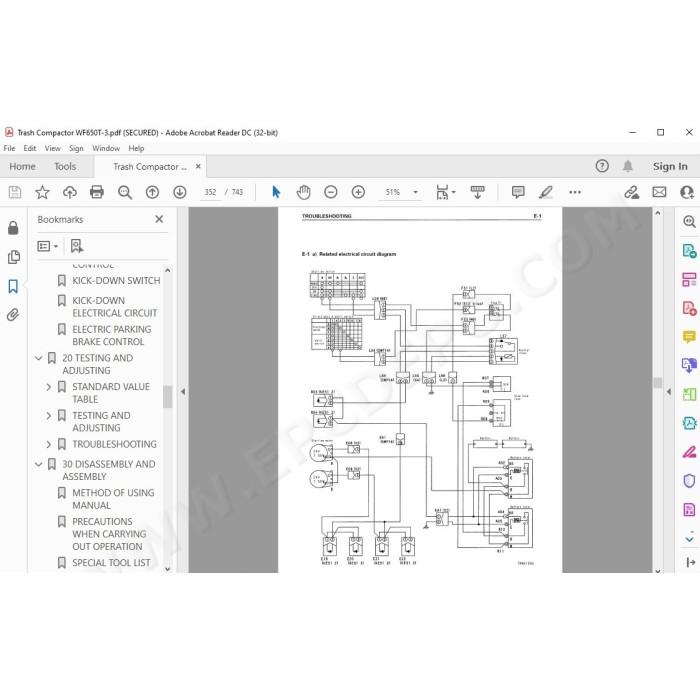Image resolution: width=700 pixels, height=700 pixels.
Task: Add a comment sticky note
Action: [x=518, y=192]
